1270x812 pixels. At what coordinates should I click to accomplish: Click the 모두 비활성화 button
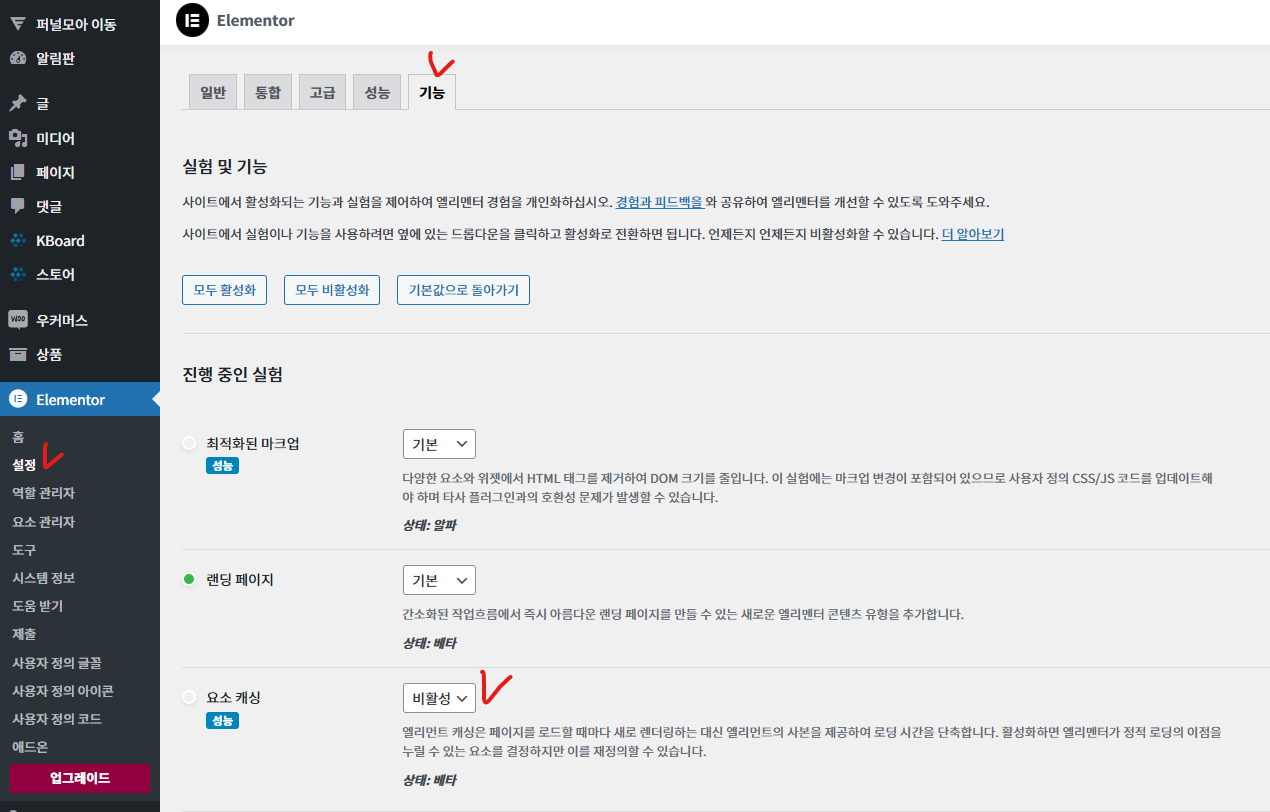point(332,291)
